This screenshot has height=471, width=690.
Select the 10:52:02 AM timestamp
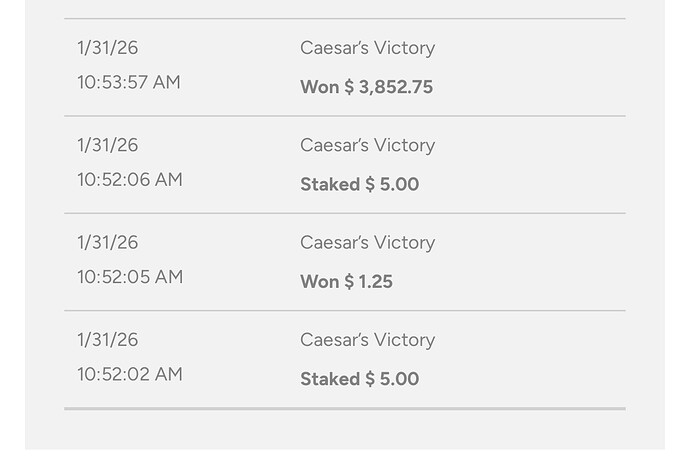(x=129, y=374)
